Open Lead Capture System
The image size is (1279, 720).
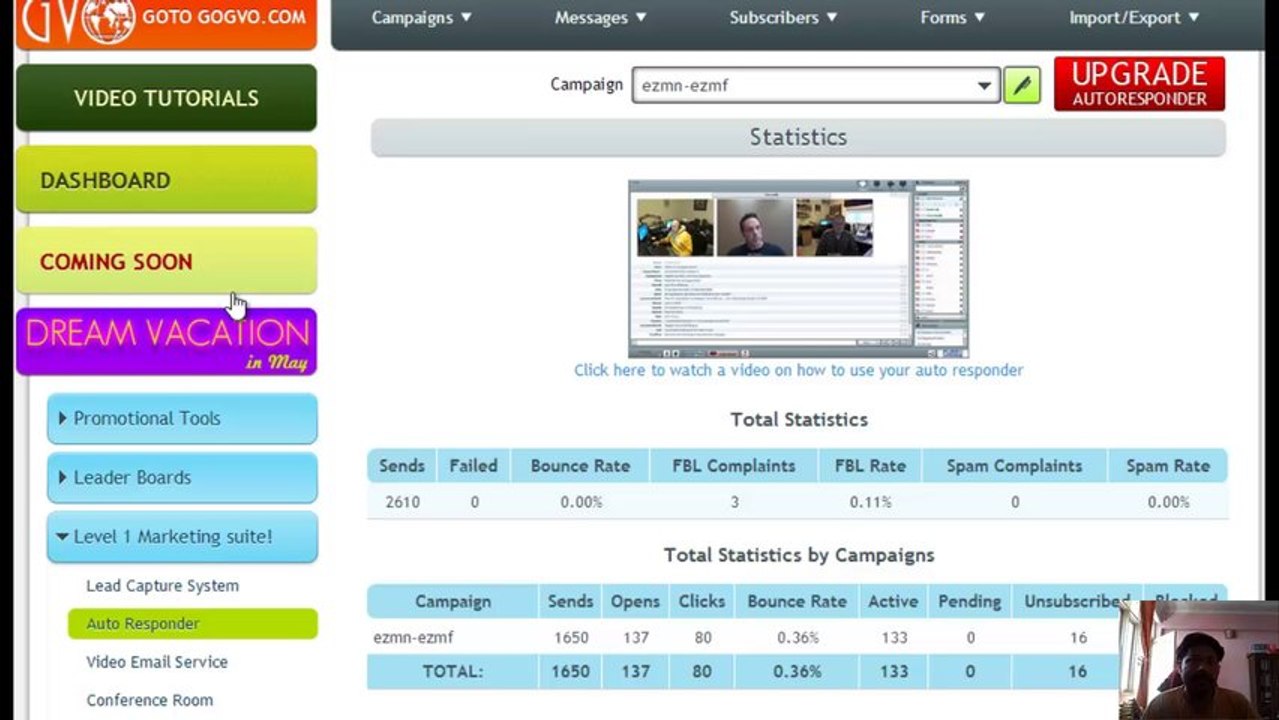162,586
